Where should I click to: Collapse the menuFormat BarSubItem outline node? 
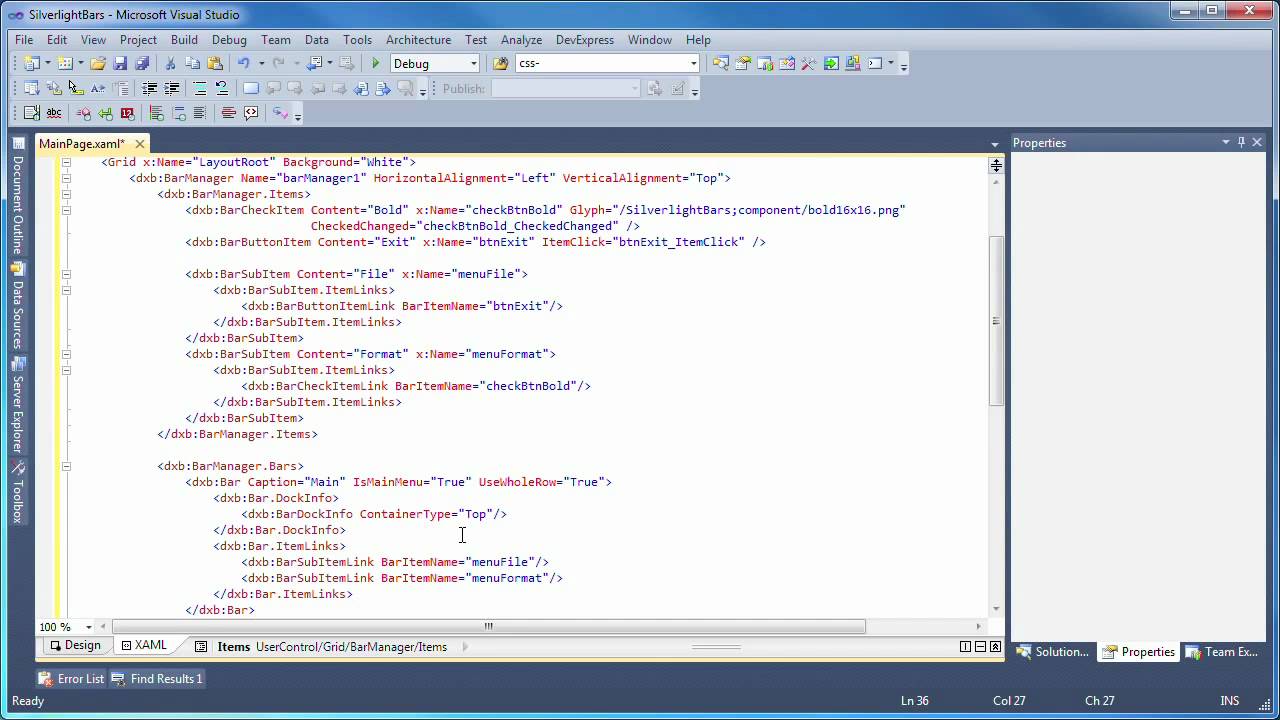coord(66,354)
